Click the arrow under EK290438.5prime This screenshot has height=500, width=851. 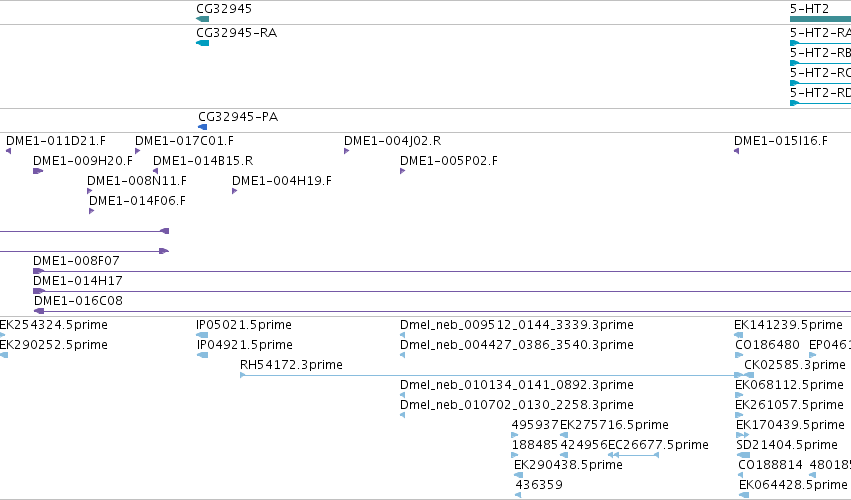click(518, 475)
